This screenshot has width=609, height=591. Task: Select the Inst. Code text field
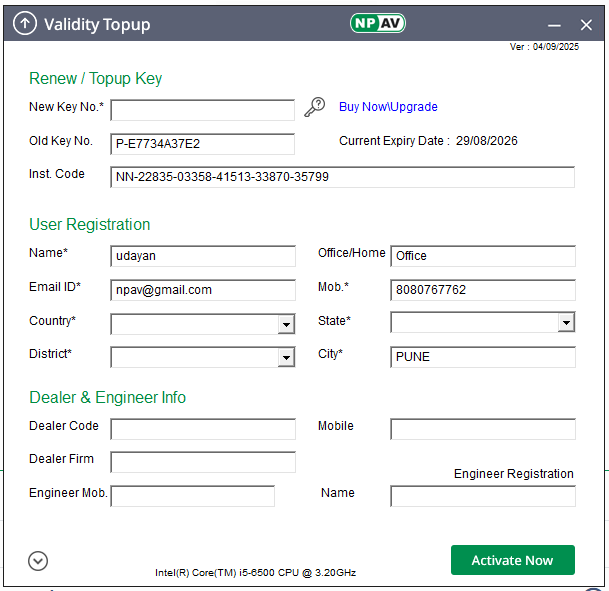[x=342, y=177]
